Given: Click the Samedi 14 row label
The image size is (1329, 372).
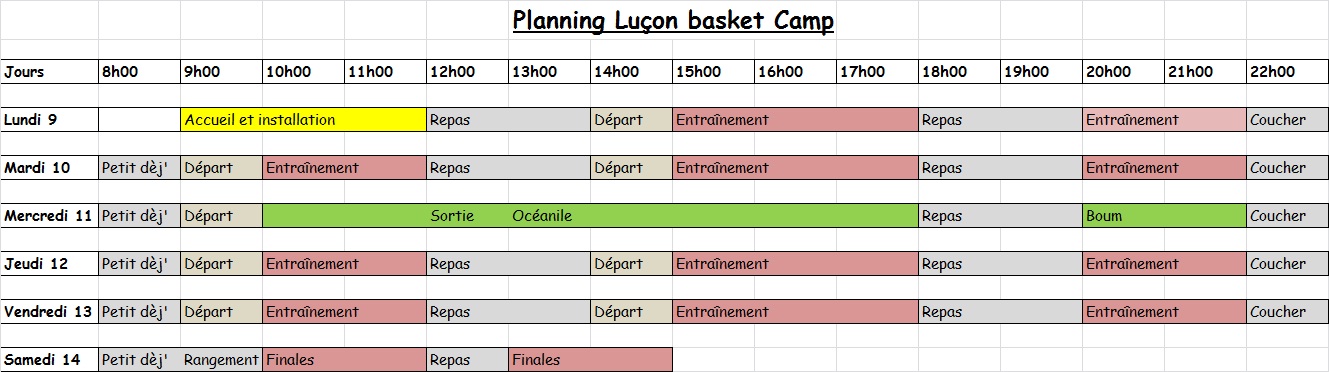Looking at the screenshot, I should [x=49, y=360].
